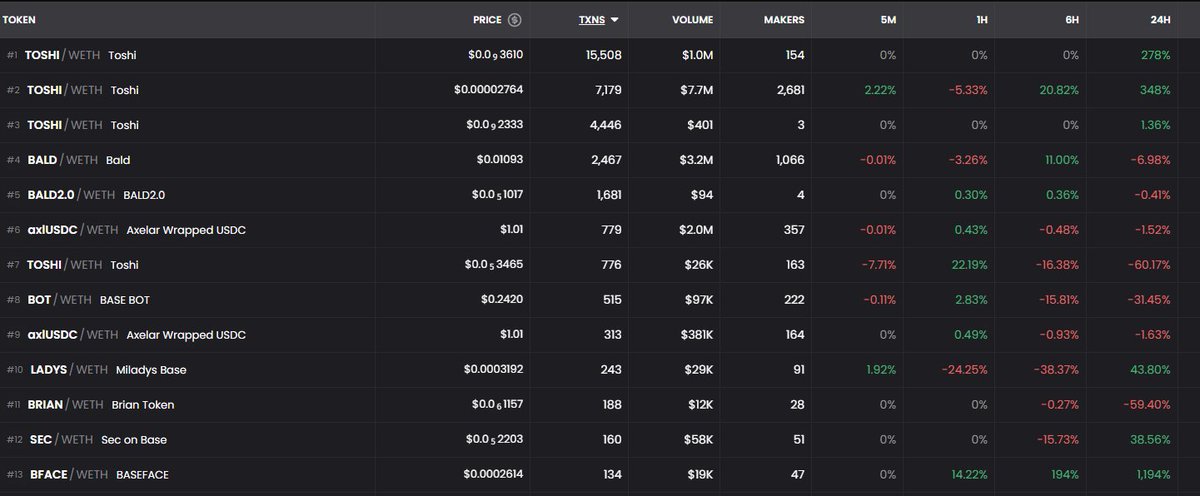Click the makers count 2,681
1200x496 pixels.
click(x=789, y=90)
